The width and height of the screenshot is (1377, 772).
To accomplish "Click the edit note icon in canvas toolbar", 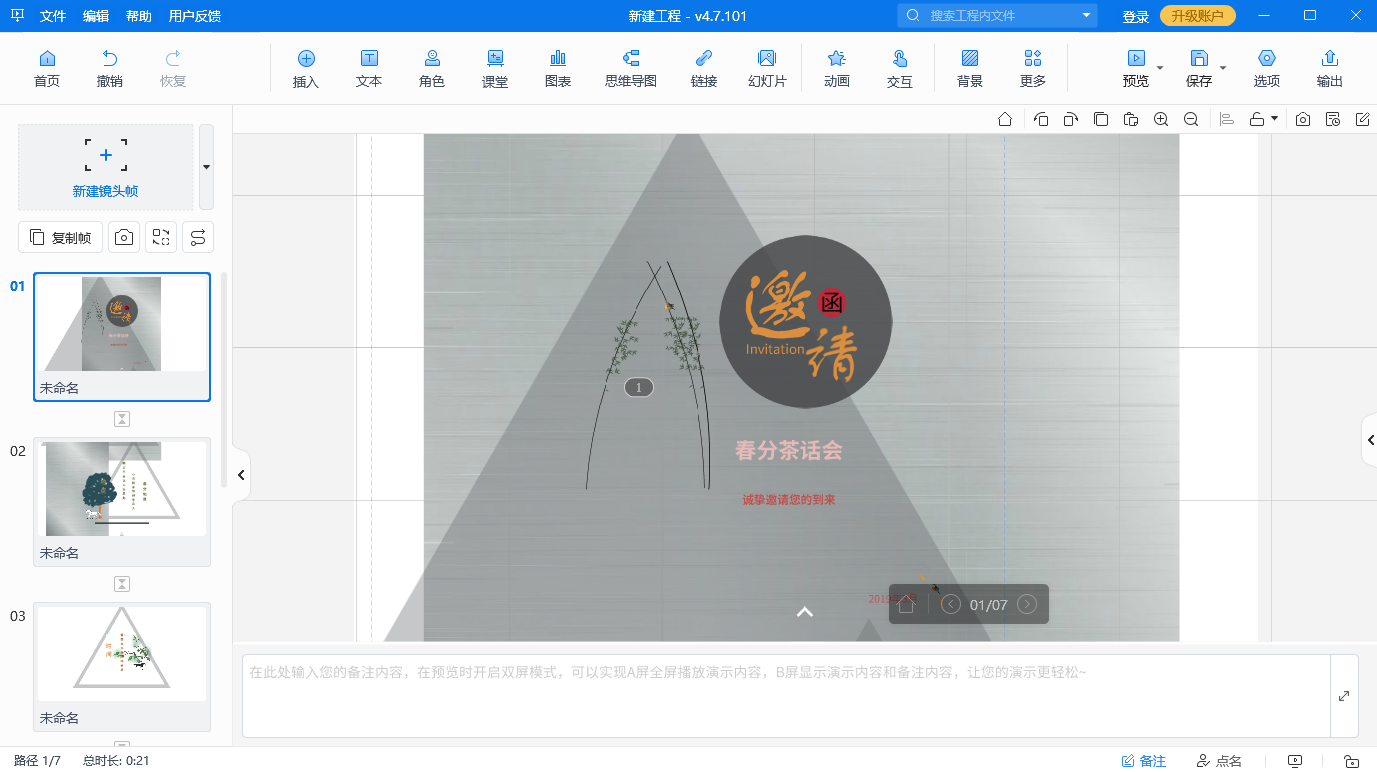I will [x=1362, y=119].
